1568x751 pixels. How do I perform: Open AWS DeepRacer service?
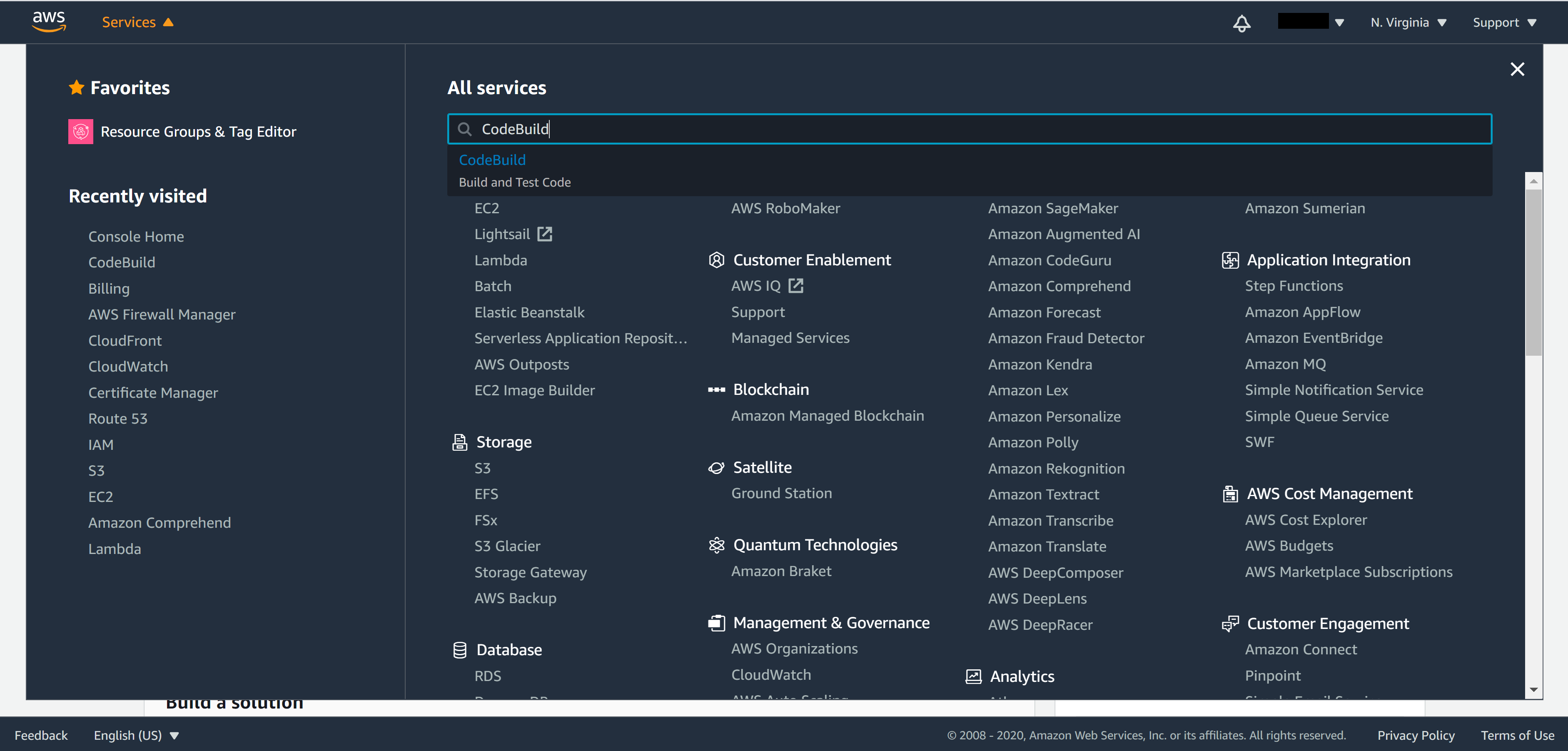point(1040,624)
